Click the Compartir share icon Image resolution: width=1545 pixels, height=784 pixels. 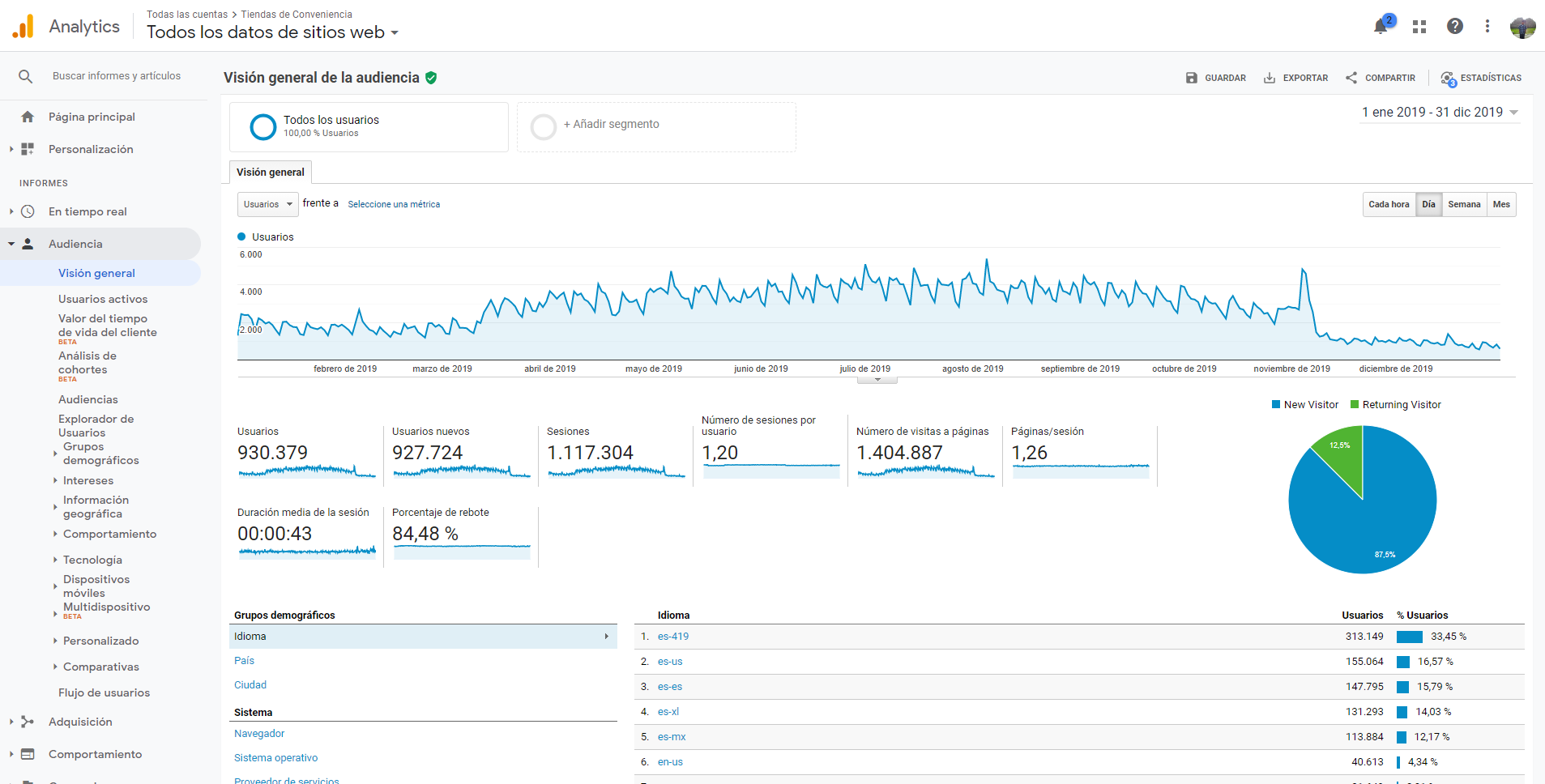(x=1351, y=78)
